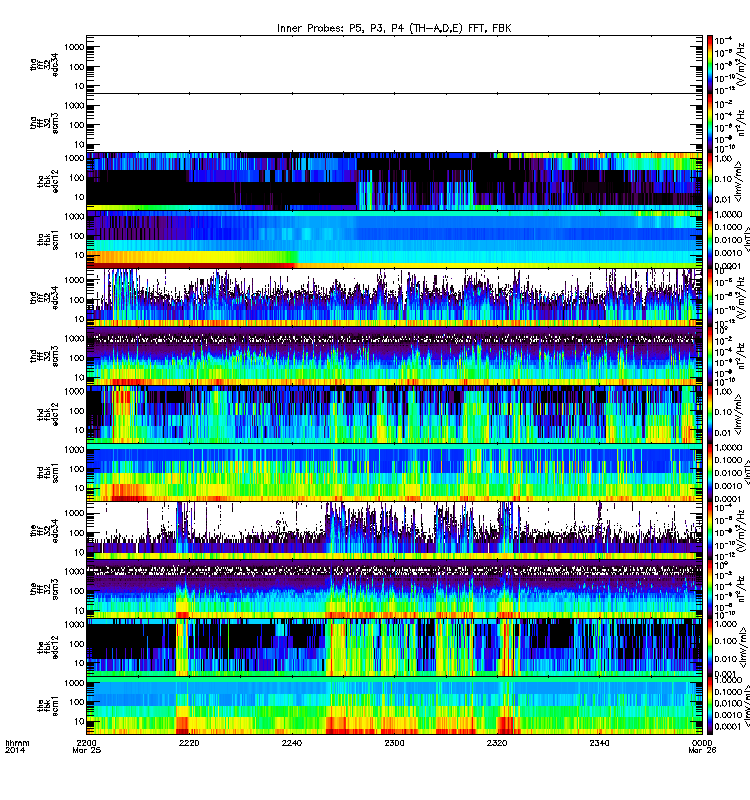Screen dimensions: 750x800
Task: Click the 'the fff 32 scm3' panel label
Action: point(44,590)
